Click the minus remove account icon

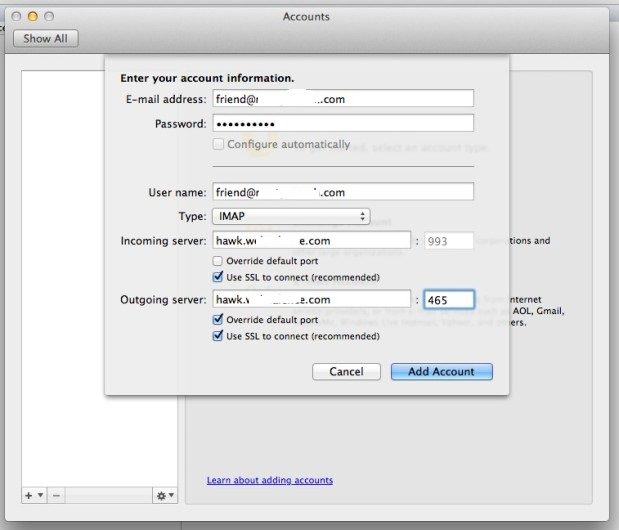56,495
